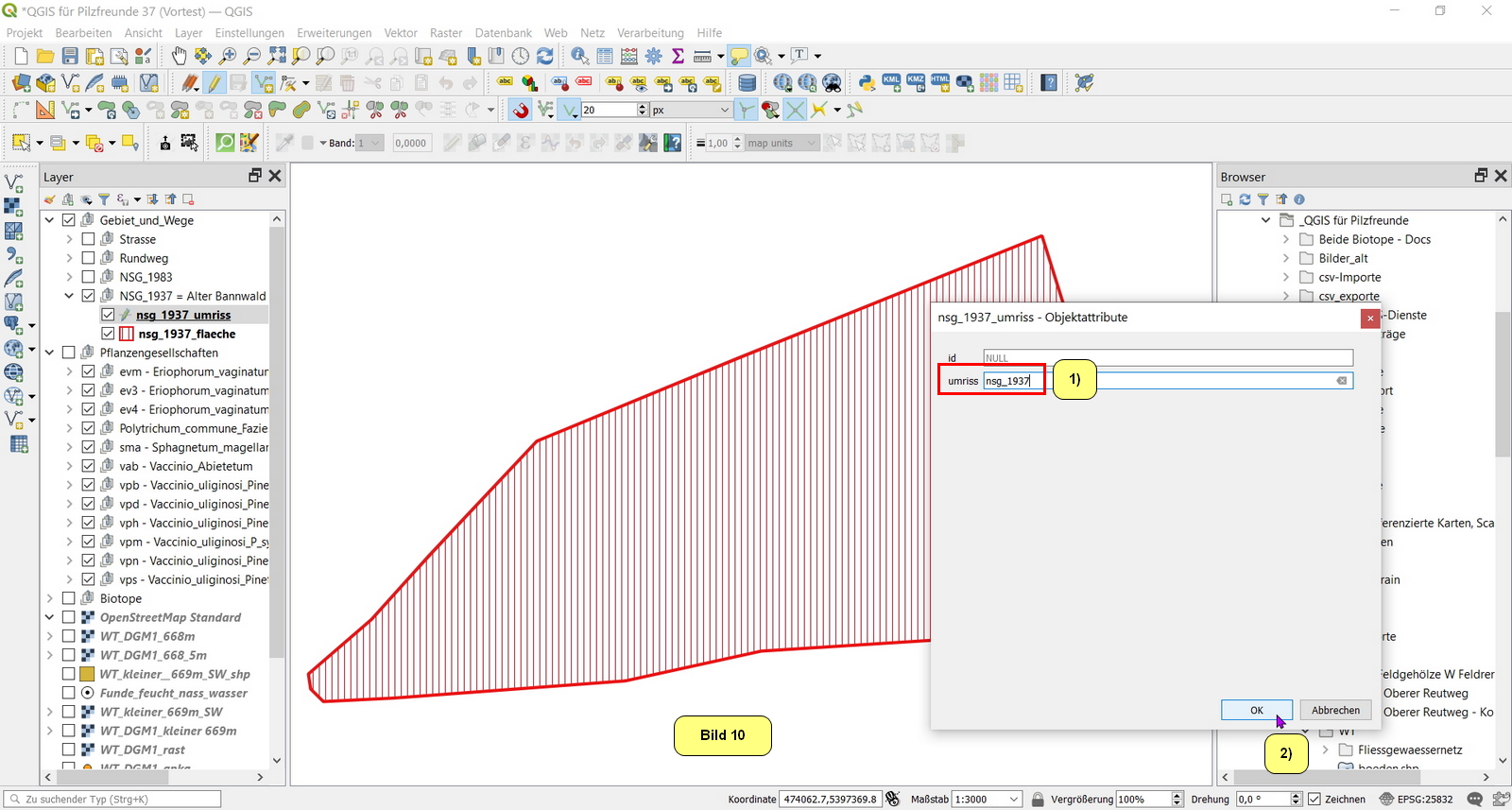Click the Save Project floppy icon
Viewport: 1512px width, 810px height.
point(70,57)
